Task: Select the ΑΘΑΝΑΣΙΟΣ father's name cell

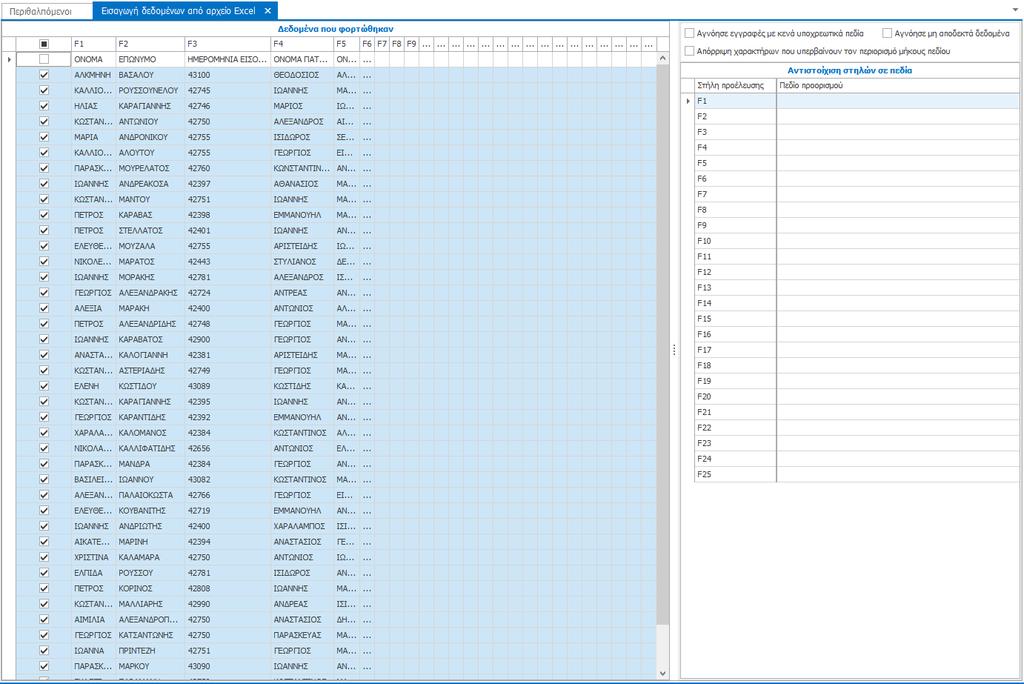Action: tap(302, 184)
